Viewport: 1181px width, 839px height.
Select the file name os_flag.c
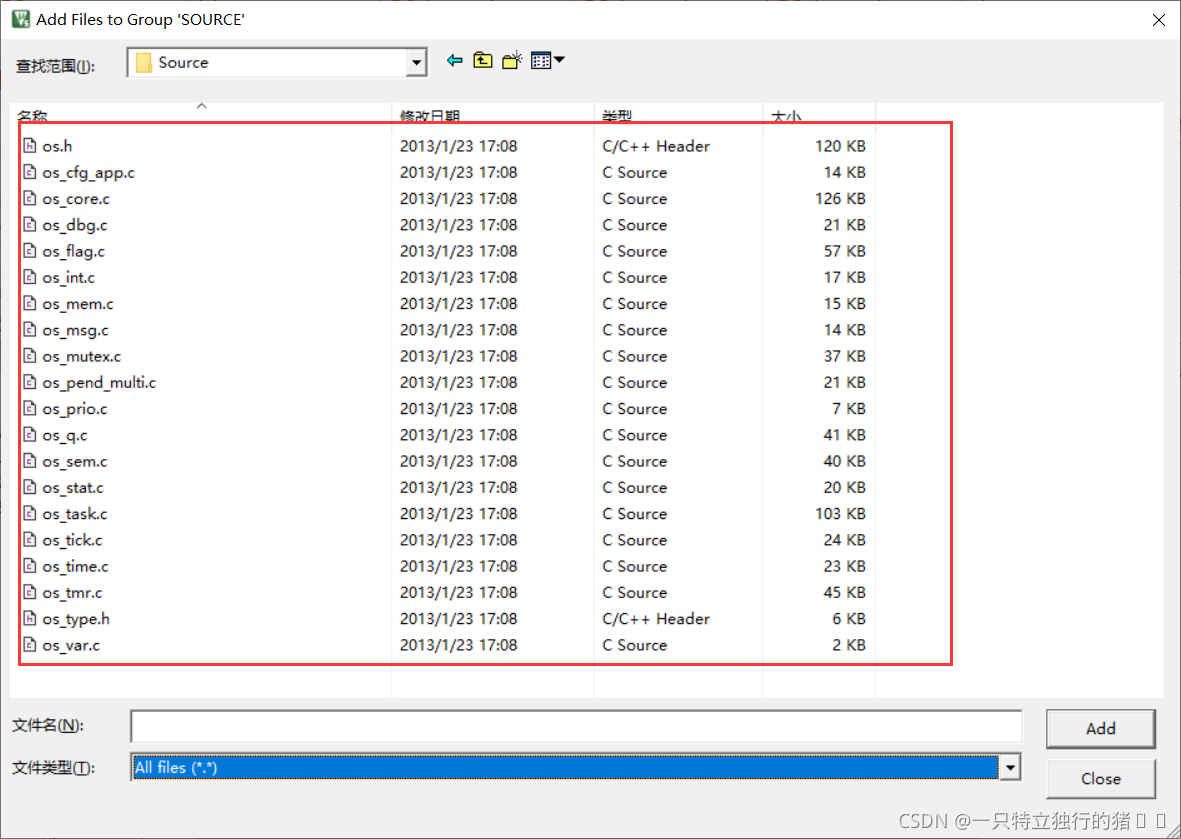(74, 251)
